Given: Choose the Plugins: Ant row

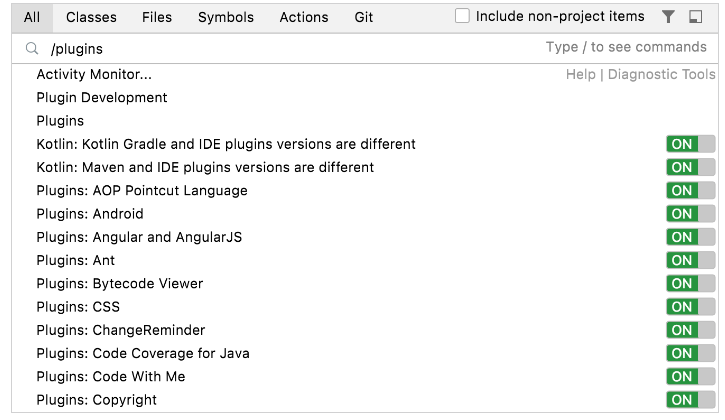Looking at the screenshot, I should 365,260.
